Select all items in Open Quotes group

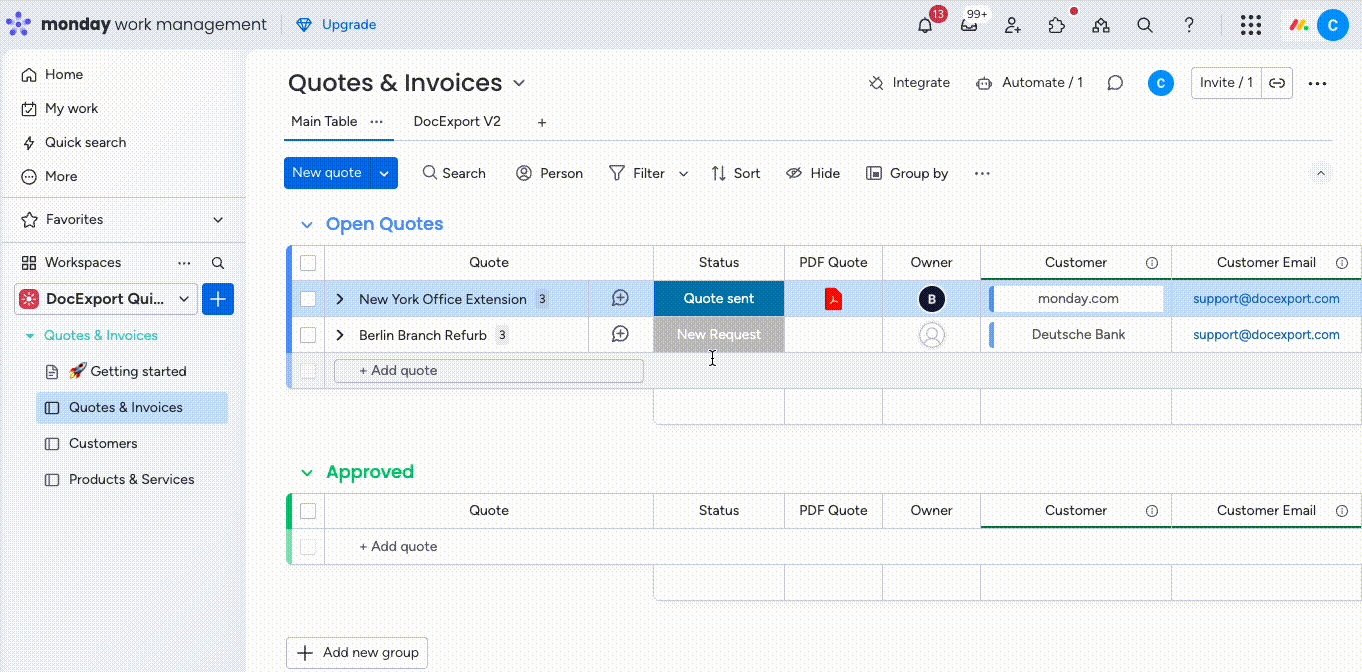(308, 263)
